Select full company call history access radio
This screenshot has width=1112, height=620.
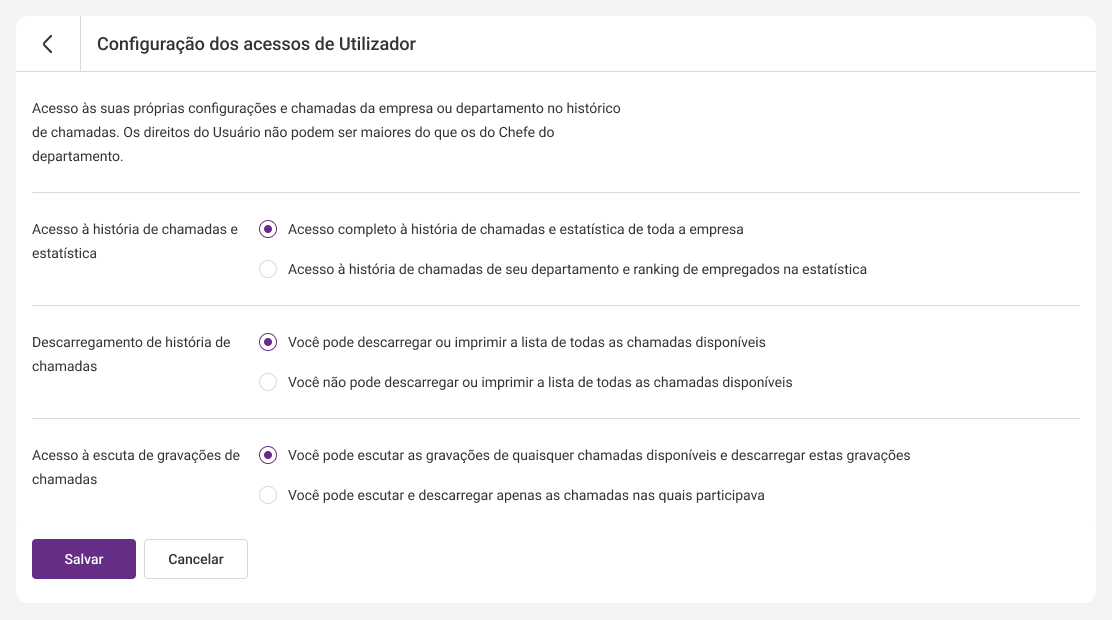click(268, 229)
